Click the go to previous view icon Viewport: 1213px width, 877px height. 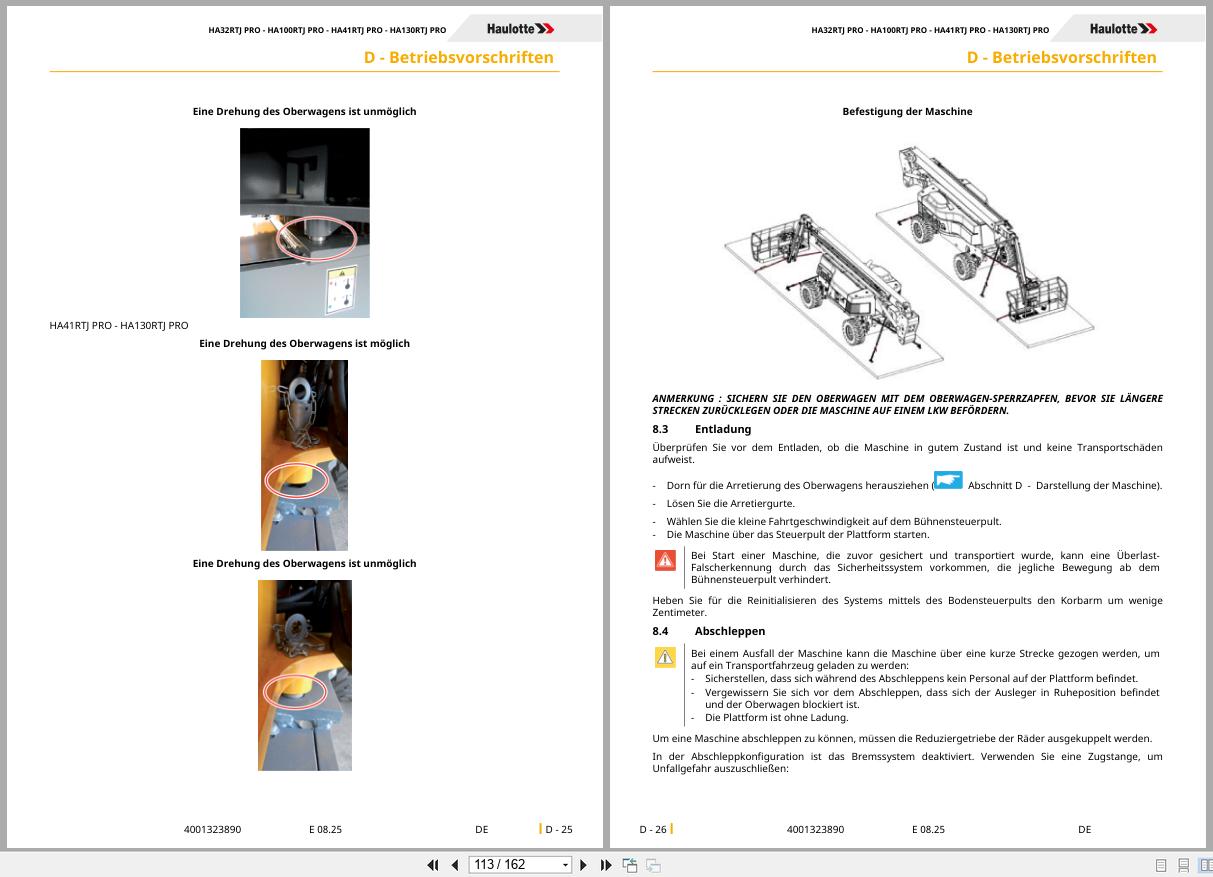click(630, 865)
